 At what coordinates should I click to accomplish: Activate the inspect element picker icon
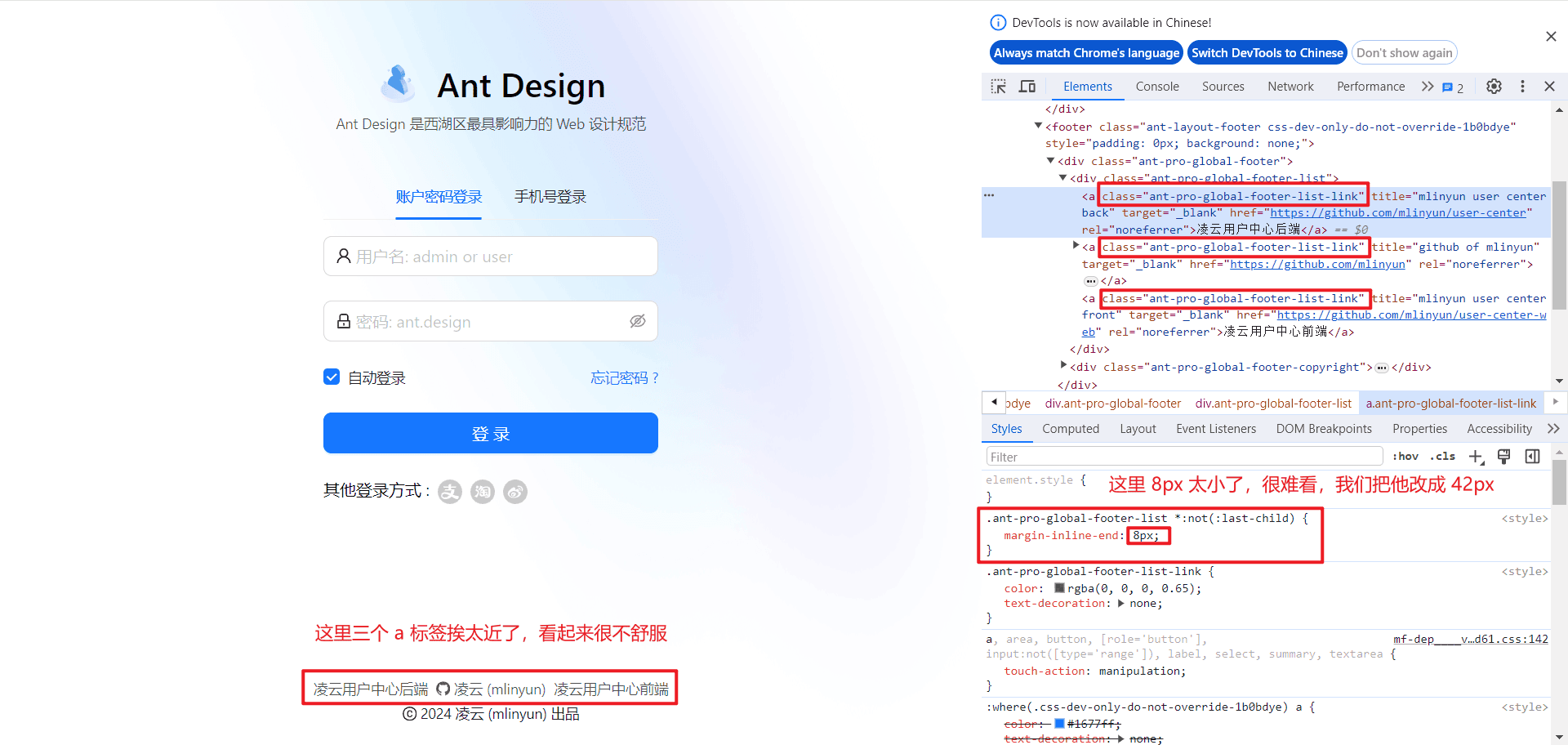(998, 87)
